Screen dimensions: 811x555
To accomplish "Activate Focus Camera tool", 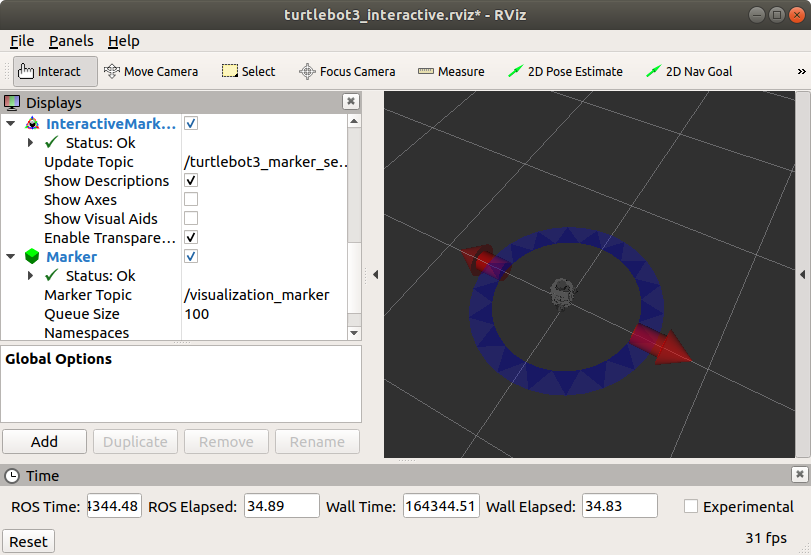I will pos(347,71).
